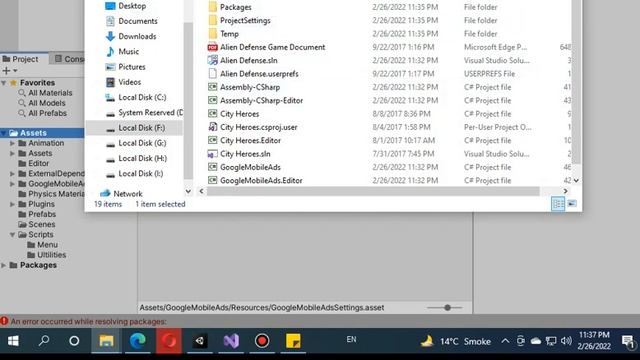Open the taskbar clock and date
This screenshot has height=360, width=640.
pos(594,340)
